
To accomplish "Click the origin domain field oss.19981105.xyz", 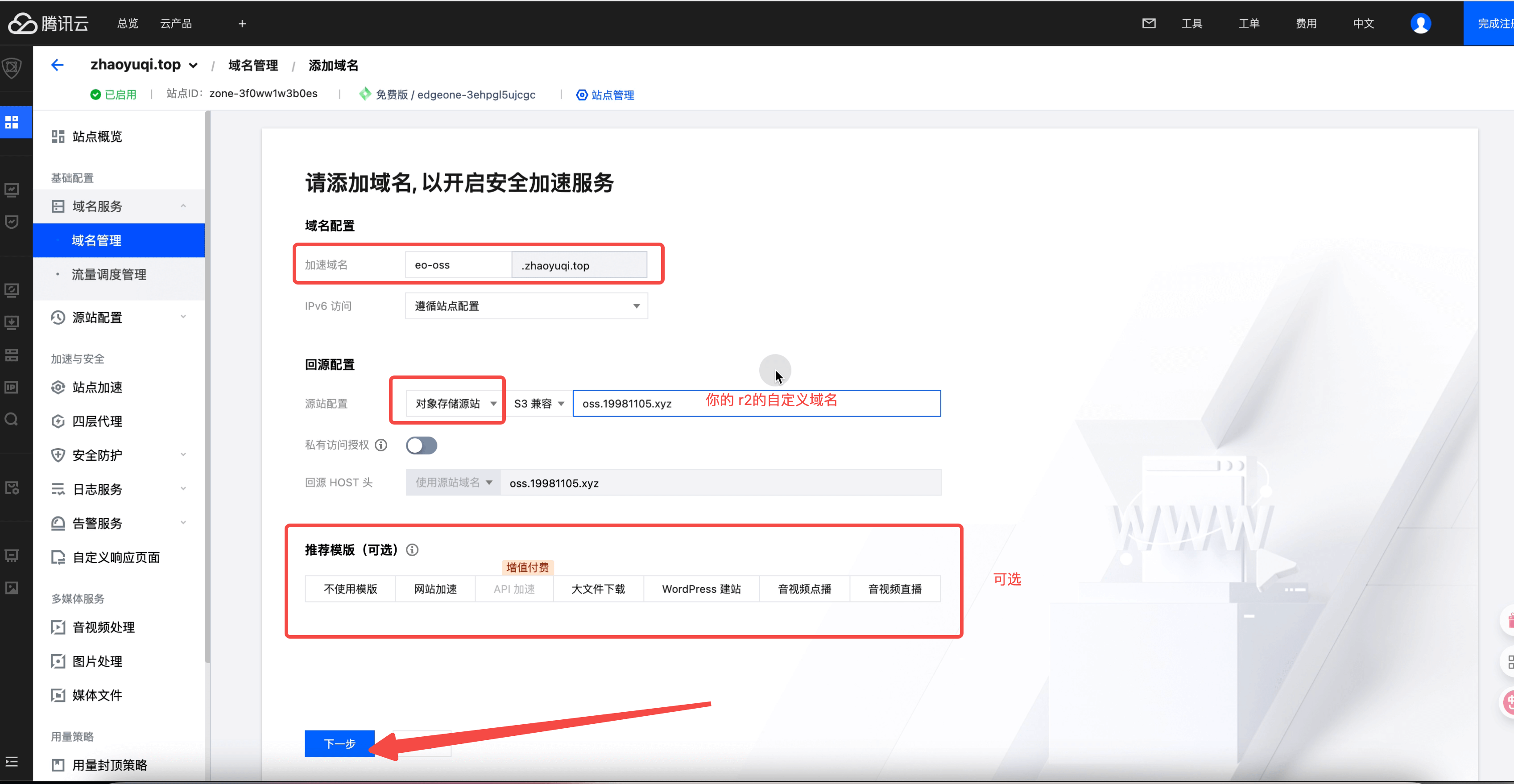I will pos(757,403).
